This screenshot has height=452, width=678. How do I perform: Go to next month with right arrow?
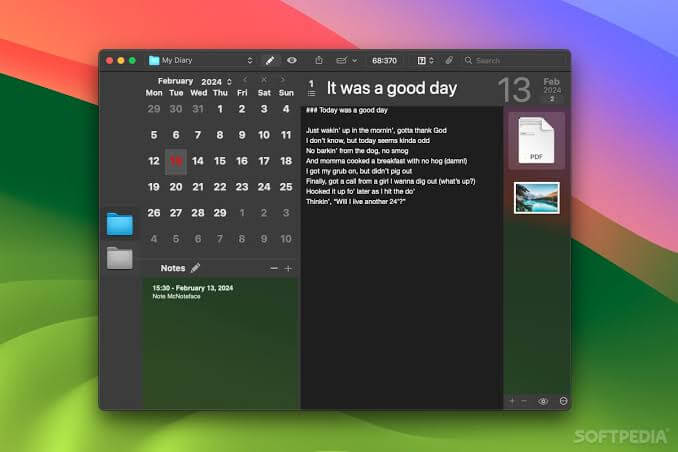283,80
